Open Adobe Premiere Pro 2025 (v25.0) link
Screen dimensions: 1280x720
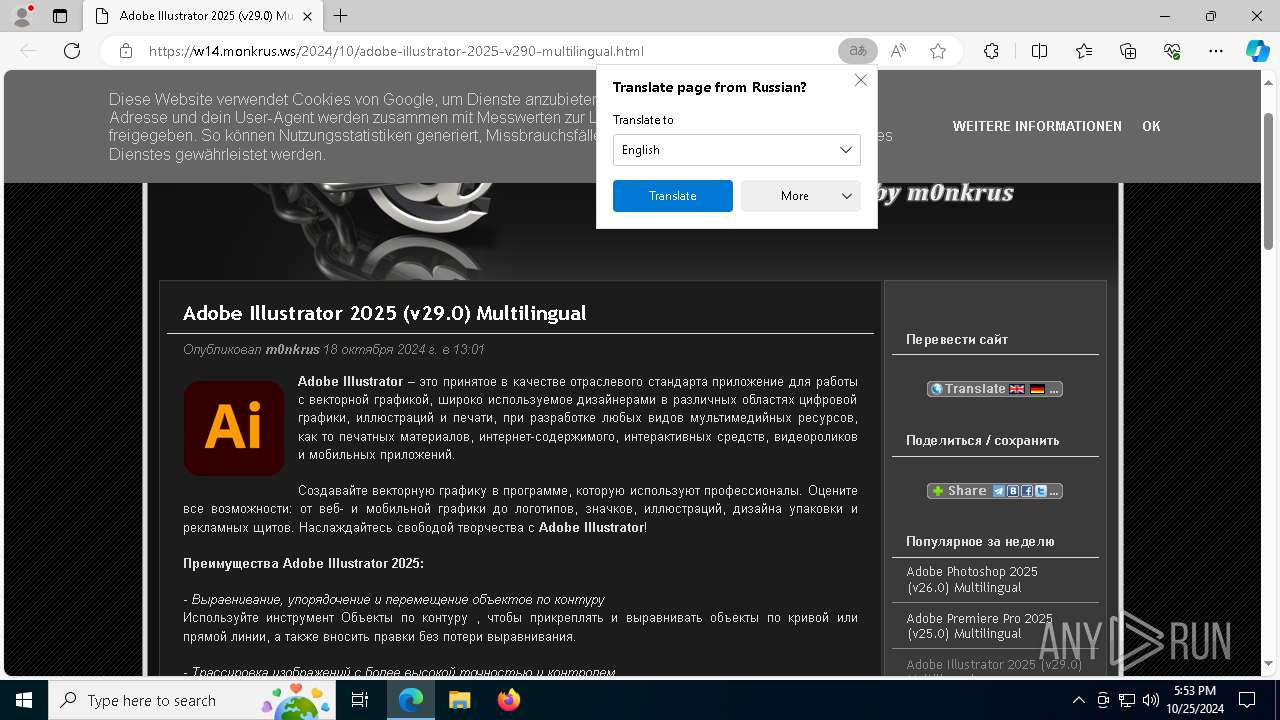tap(979, 626)
